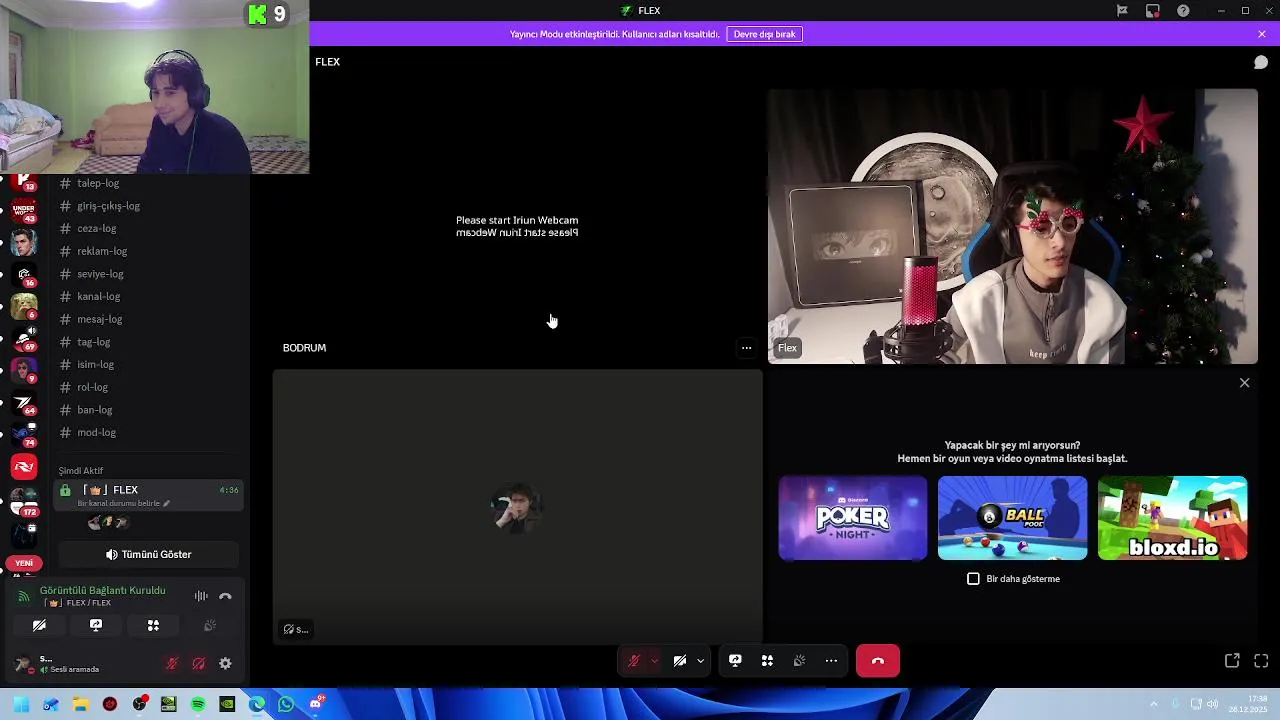Start an activity from the call bar
This screenshot has height=720, width=1280.
767,661
